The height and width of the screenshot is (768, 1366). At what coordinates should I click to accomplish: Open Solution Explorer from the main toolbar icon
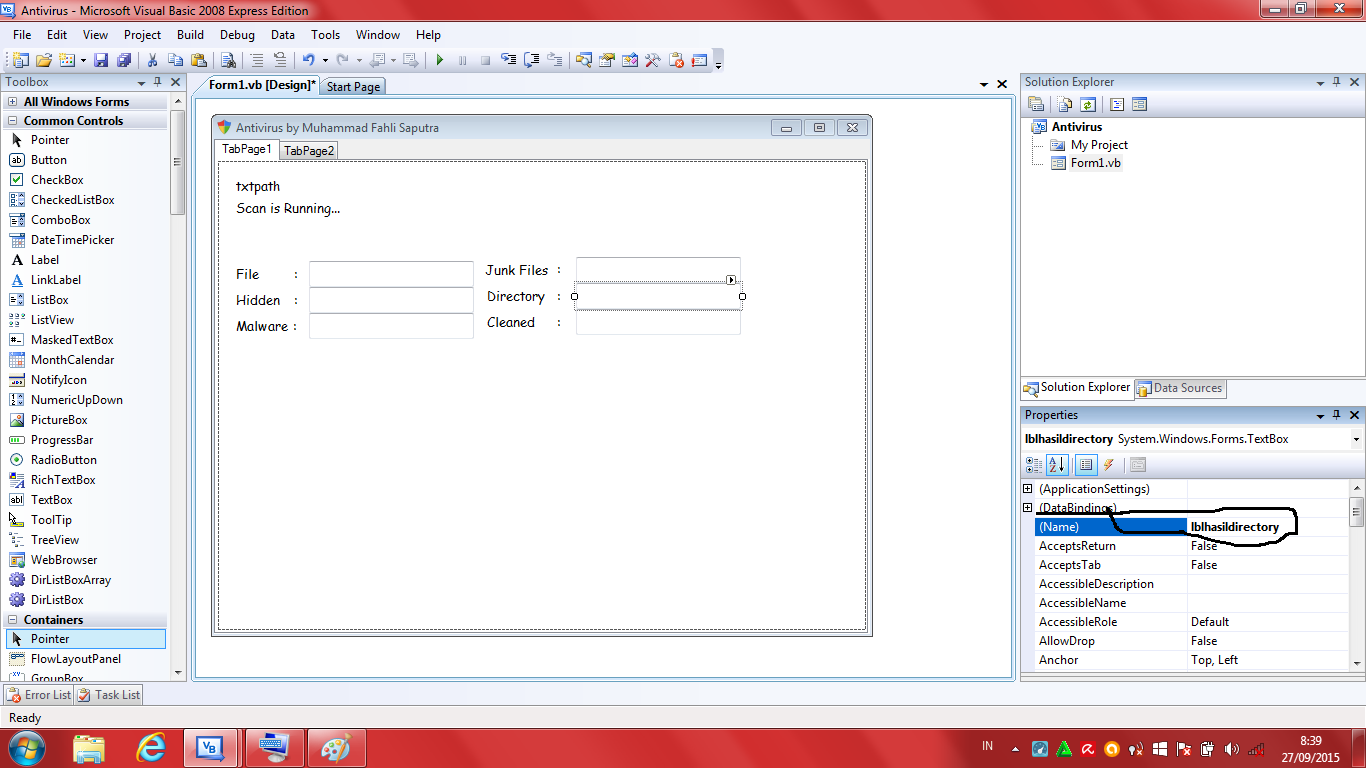[x=584, y=60]
